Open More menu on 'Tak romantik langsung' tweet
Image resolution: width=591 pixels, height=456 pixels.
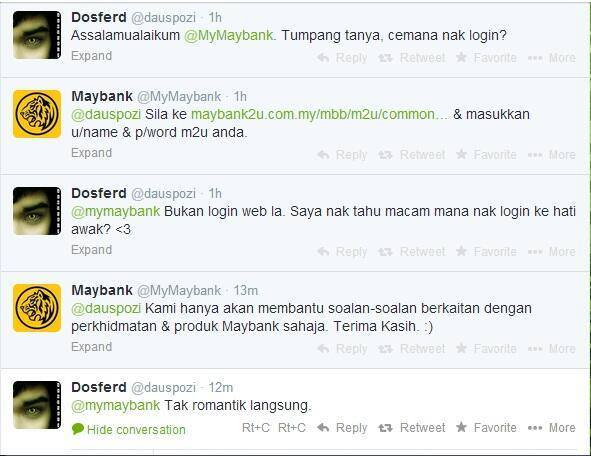[551, 428]
